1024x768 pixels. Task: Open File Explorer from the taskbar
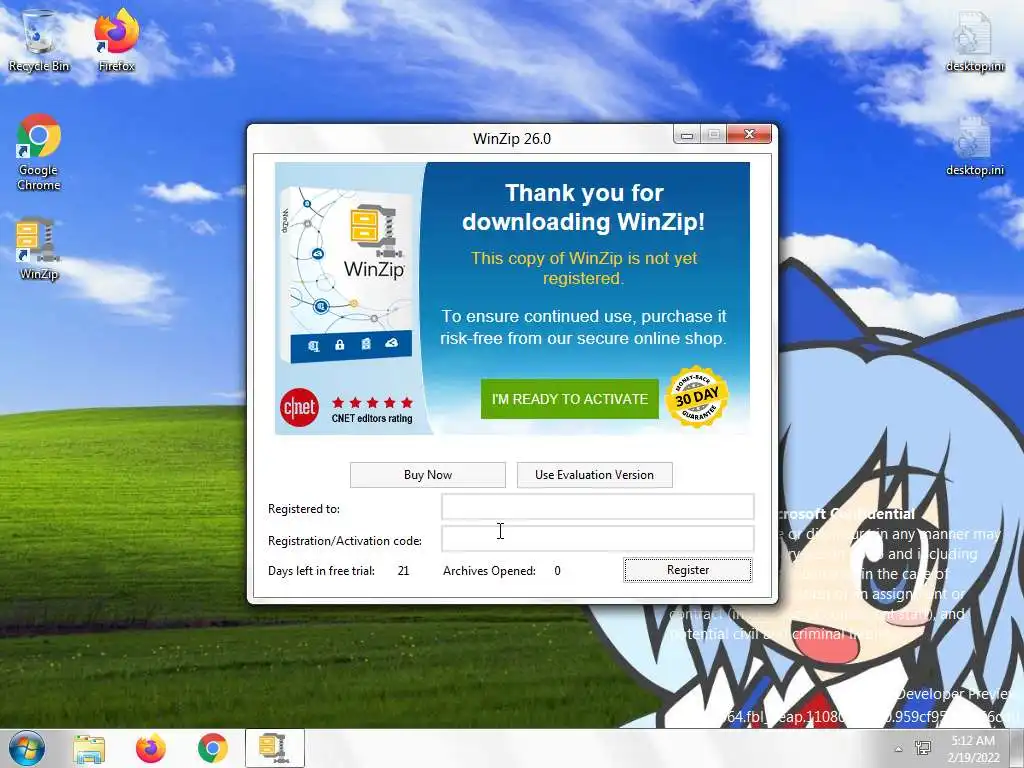pyautogui.click(x=89, y=749)
